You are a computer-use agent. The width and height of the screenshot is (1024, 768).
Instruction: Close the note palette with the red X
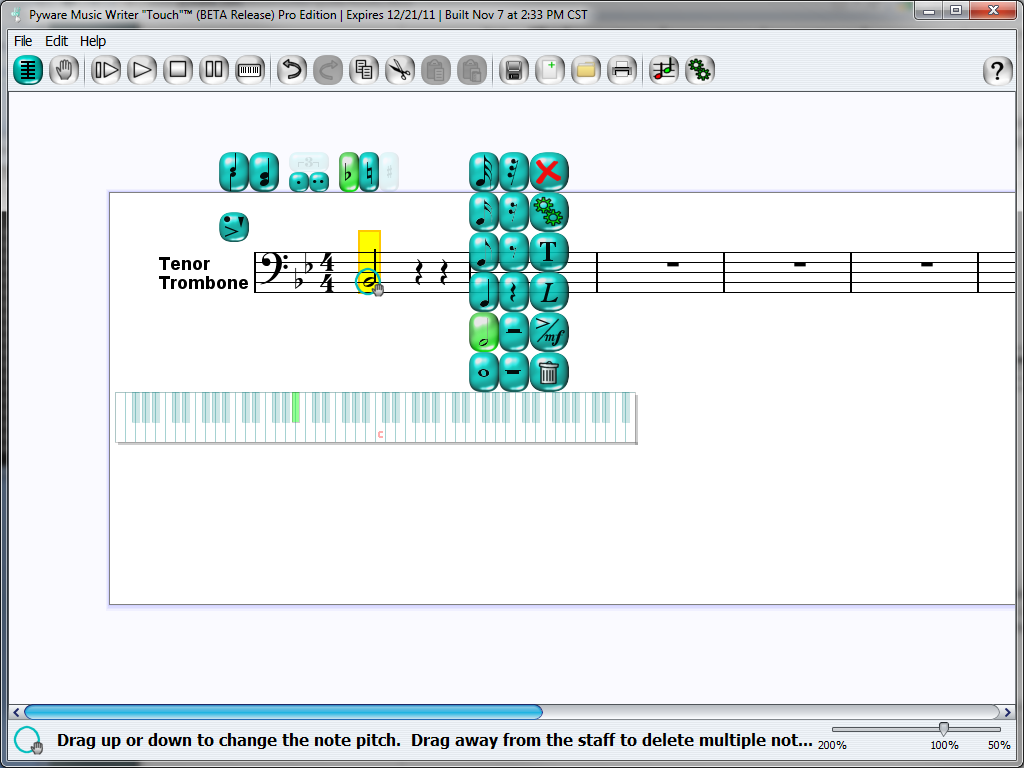point(548,172)
